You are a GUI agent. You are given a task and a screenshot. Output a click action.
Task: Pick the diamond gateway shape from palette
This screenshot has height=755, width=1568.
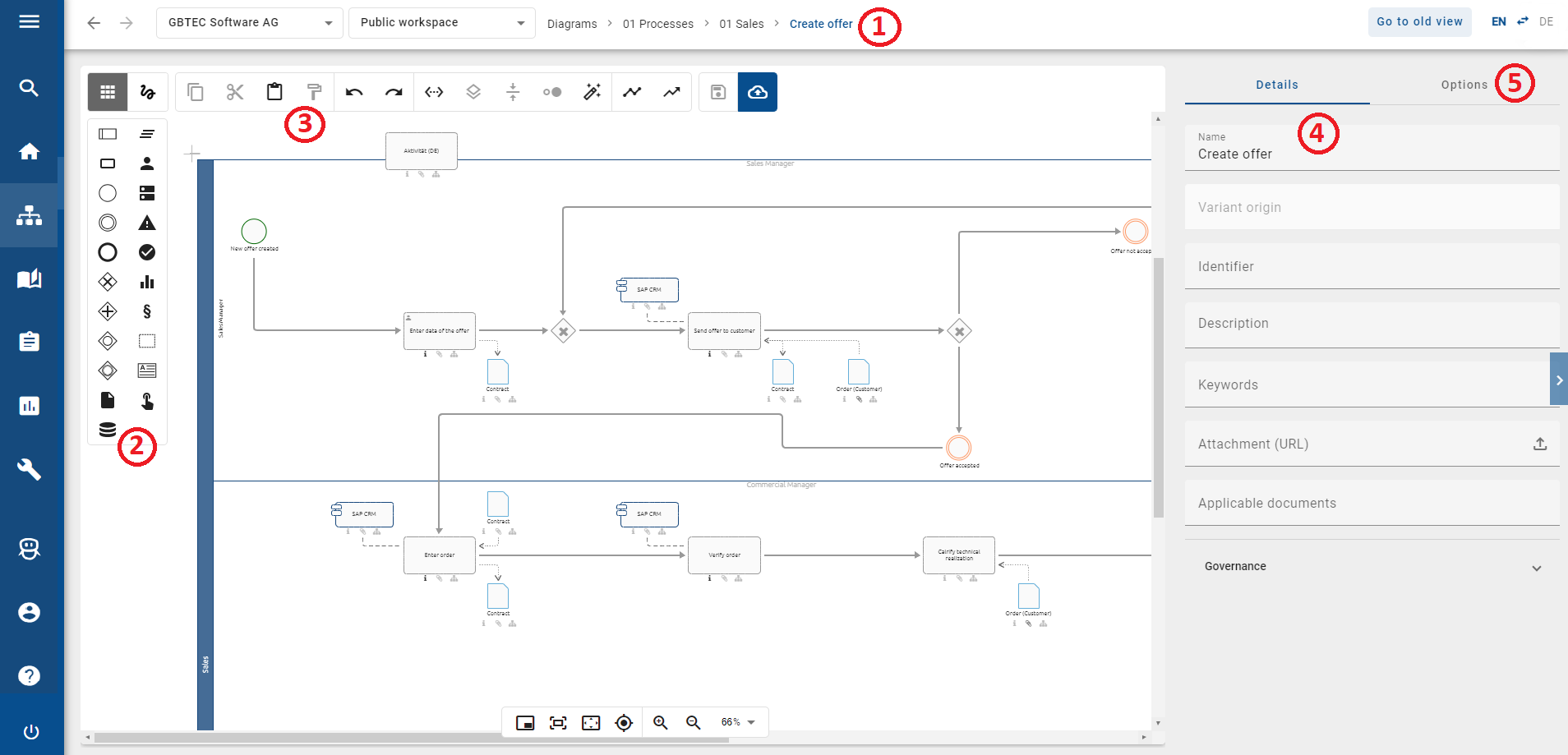pyautogui.click(x=108, y=282)
